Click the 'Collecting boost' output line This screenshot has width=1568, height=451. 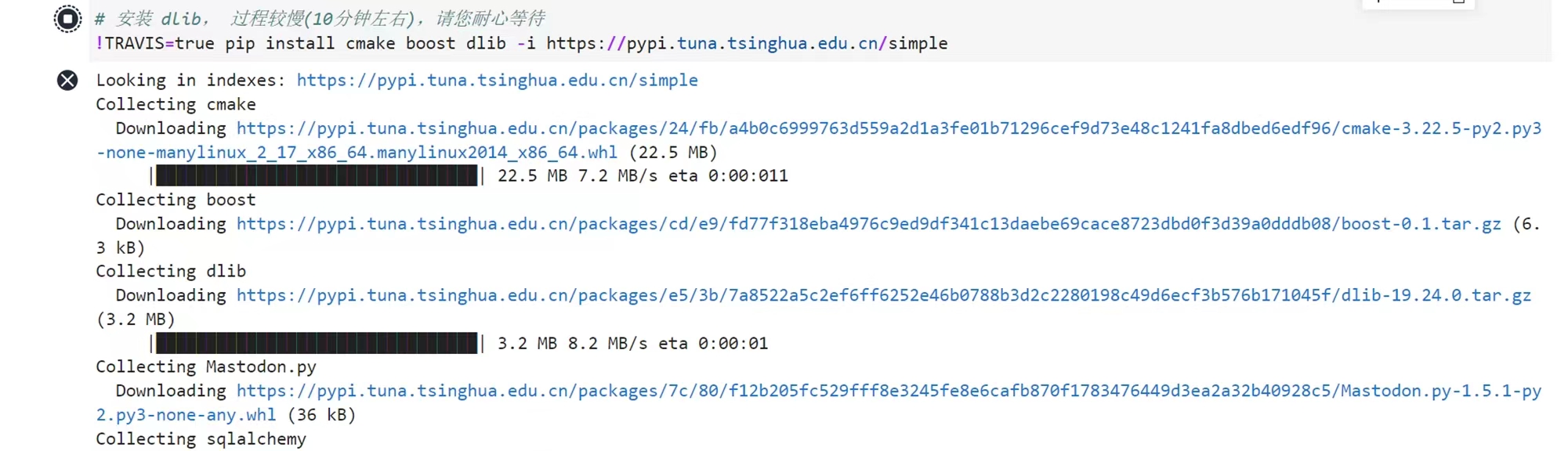tap(176, 200)
